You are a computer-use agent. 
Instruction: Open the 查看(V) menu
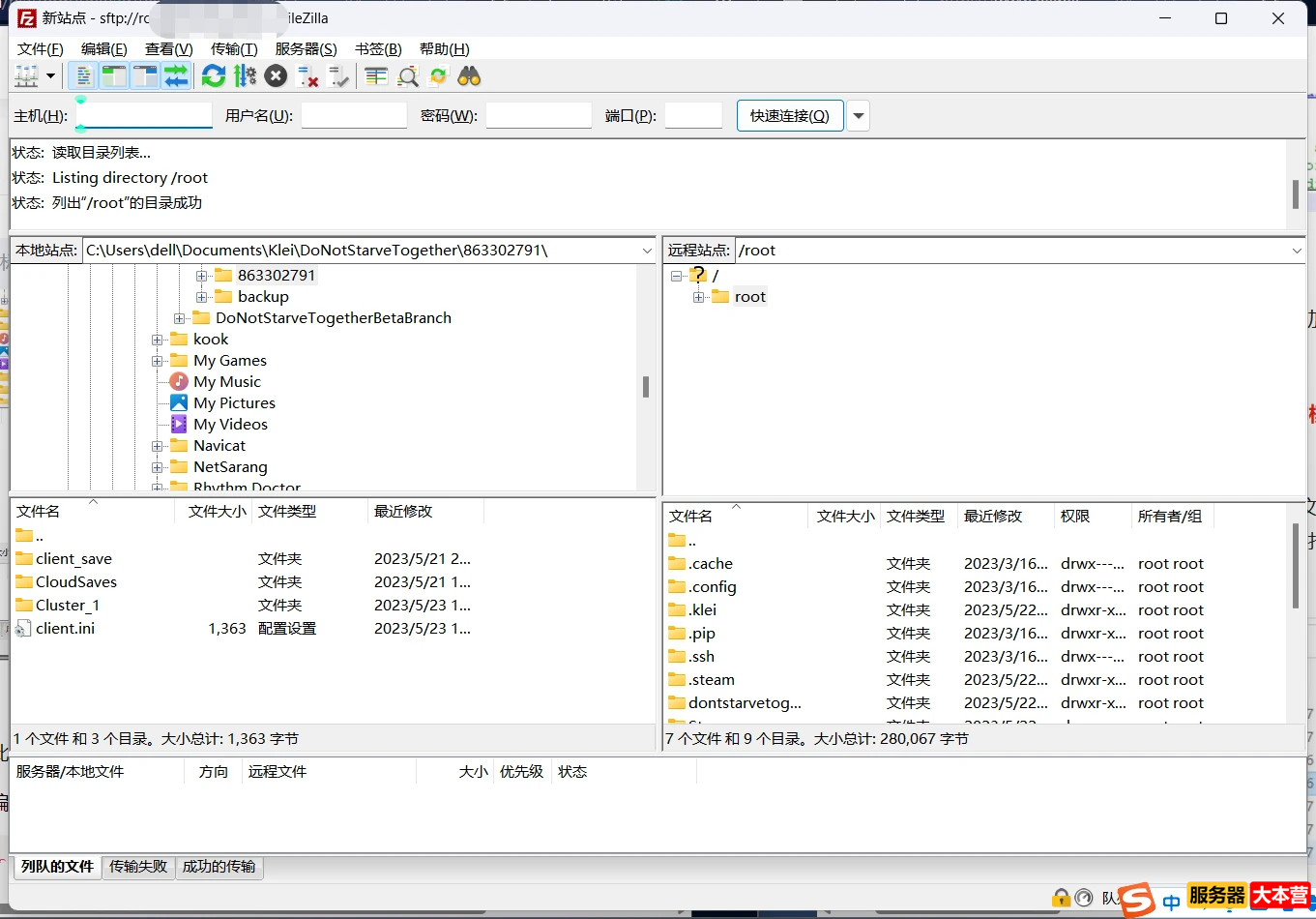tap(168, 48)
